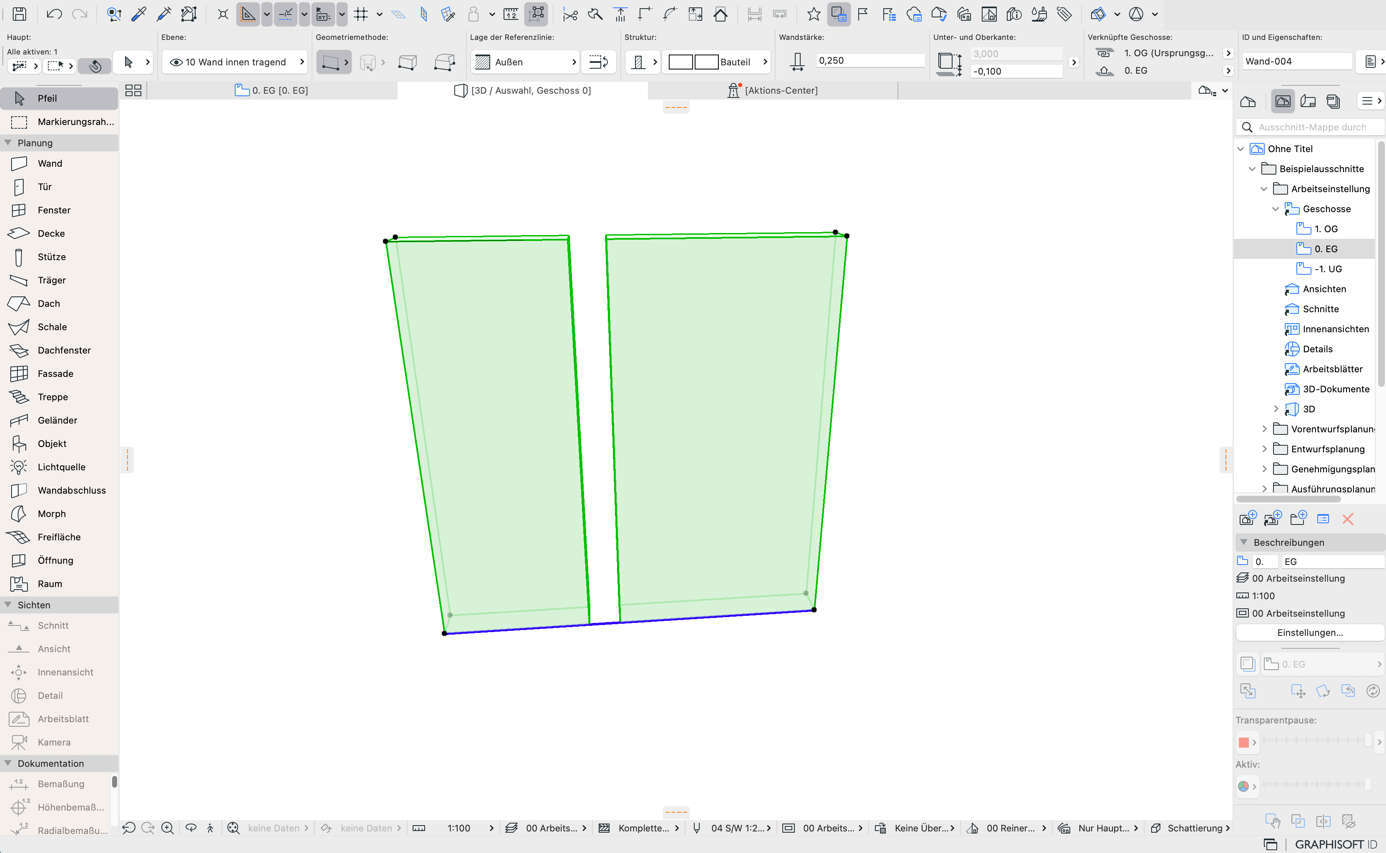Toggle Ebene visibility eye for wall layer

pyautogui.click(x=176, y=62)
